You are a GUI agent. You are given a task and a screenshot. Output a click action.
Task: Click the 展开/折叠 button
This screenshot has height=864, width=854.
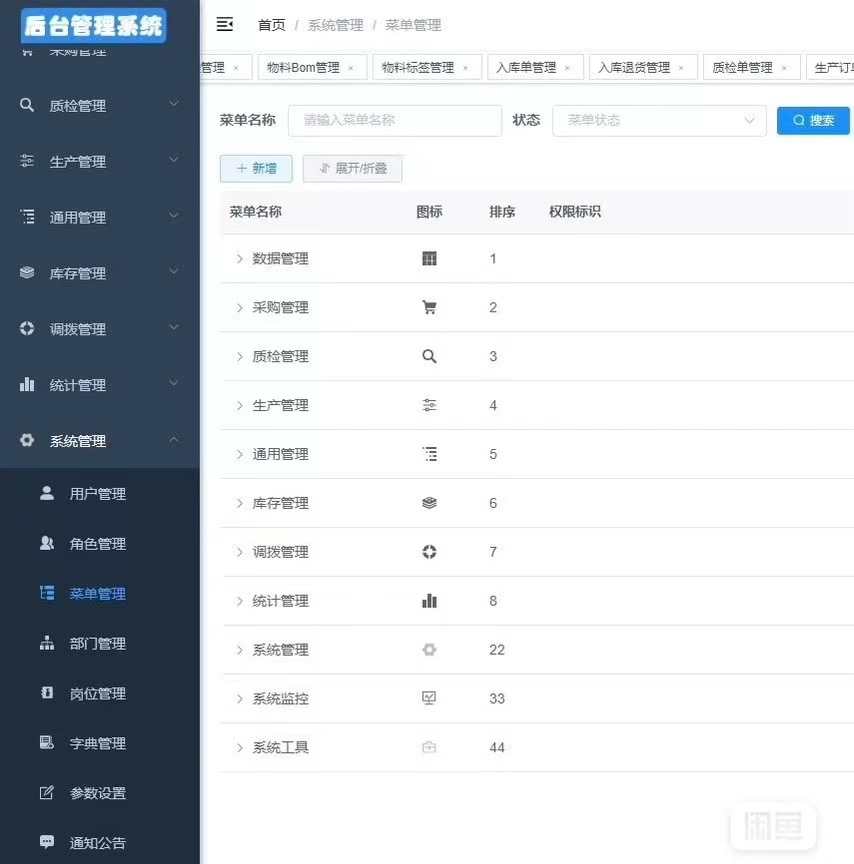[x=353, y=168]
